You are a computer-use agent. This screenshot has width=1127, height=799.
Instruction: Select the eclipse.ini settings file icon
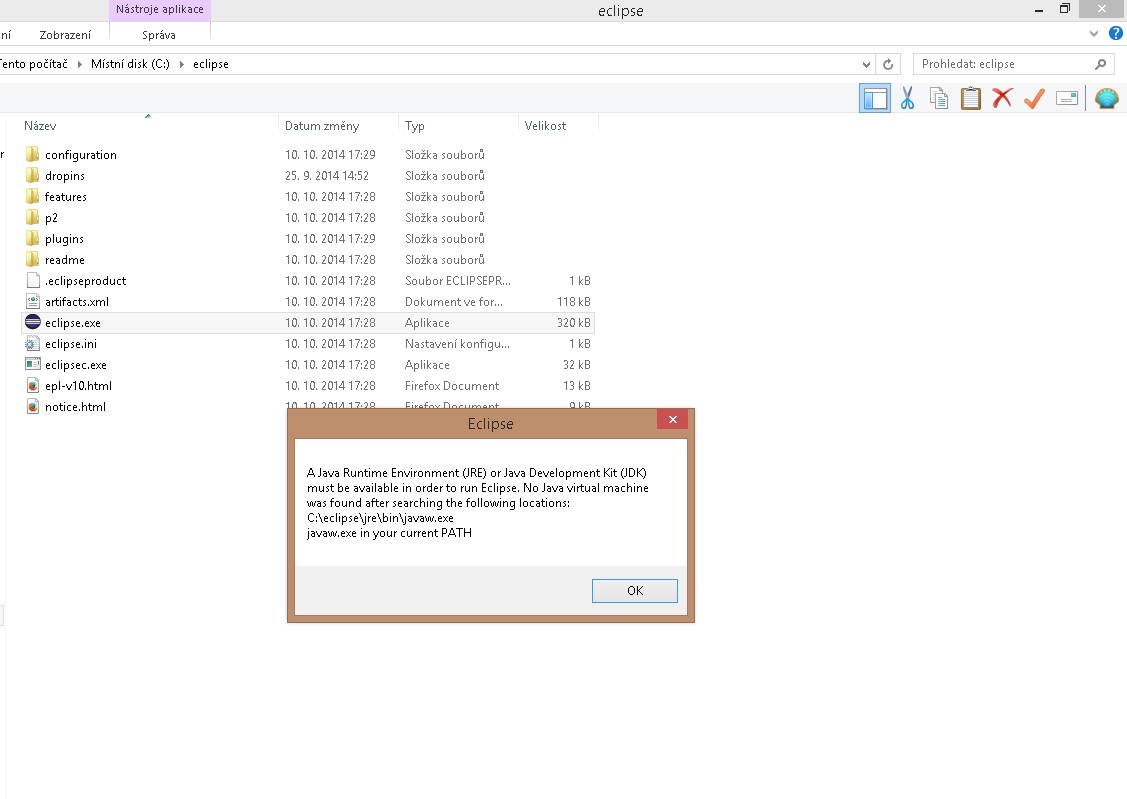click(32, 343)
